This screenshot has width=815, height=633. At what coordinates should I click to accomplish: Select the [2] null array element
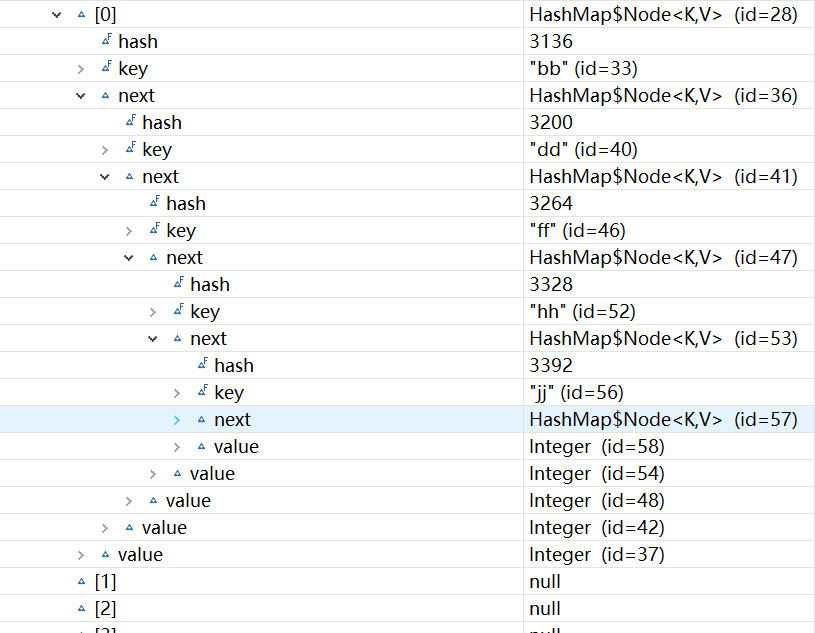tap(105, 609)
